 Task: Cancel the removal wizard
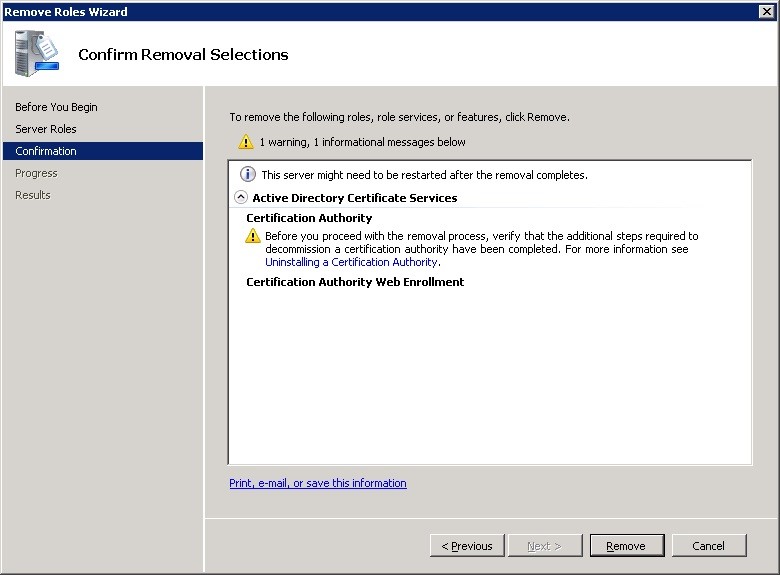tap(709, 546)
